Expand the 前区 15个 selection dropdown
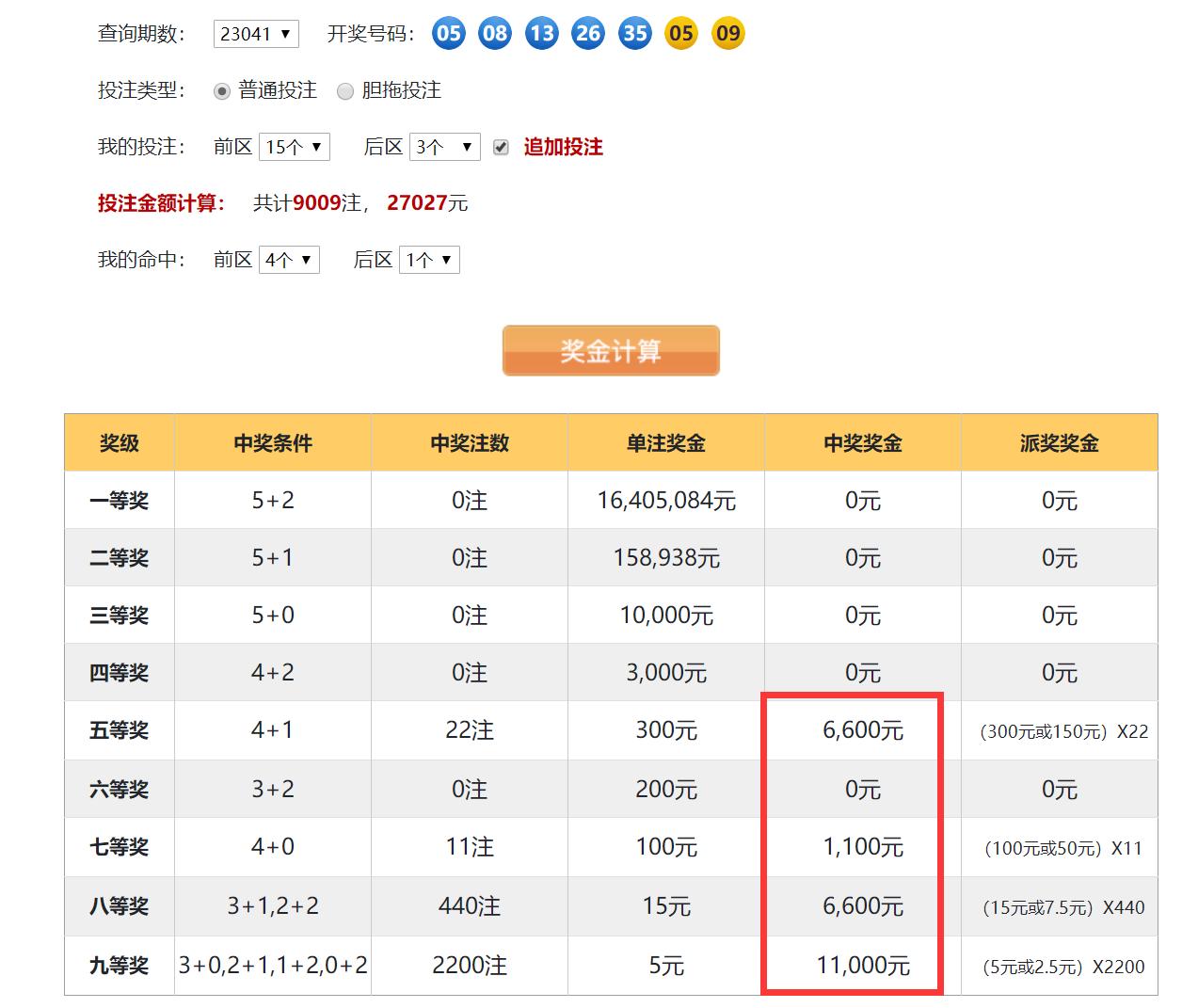The height and width of the screenshot is (1008, 1198). [x=294, y=147]
